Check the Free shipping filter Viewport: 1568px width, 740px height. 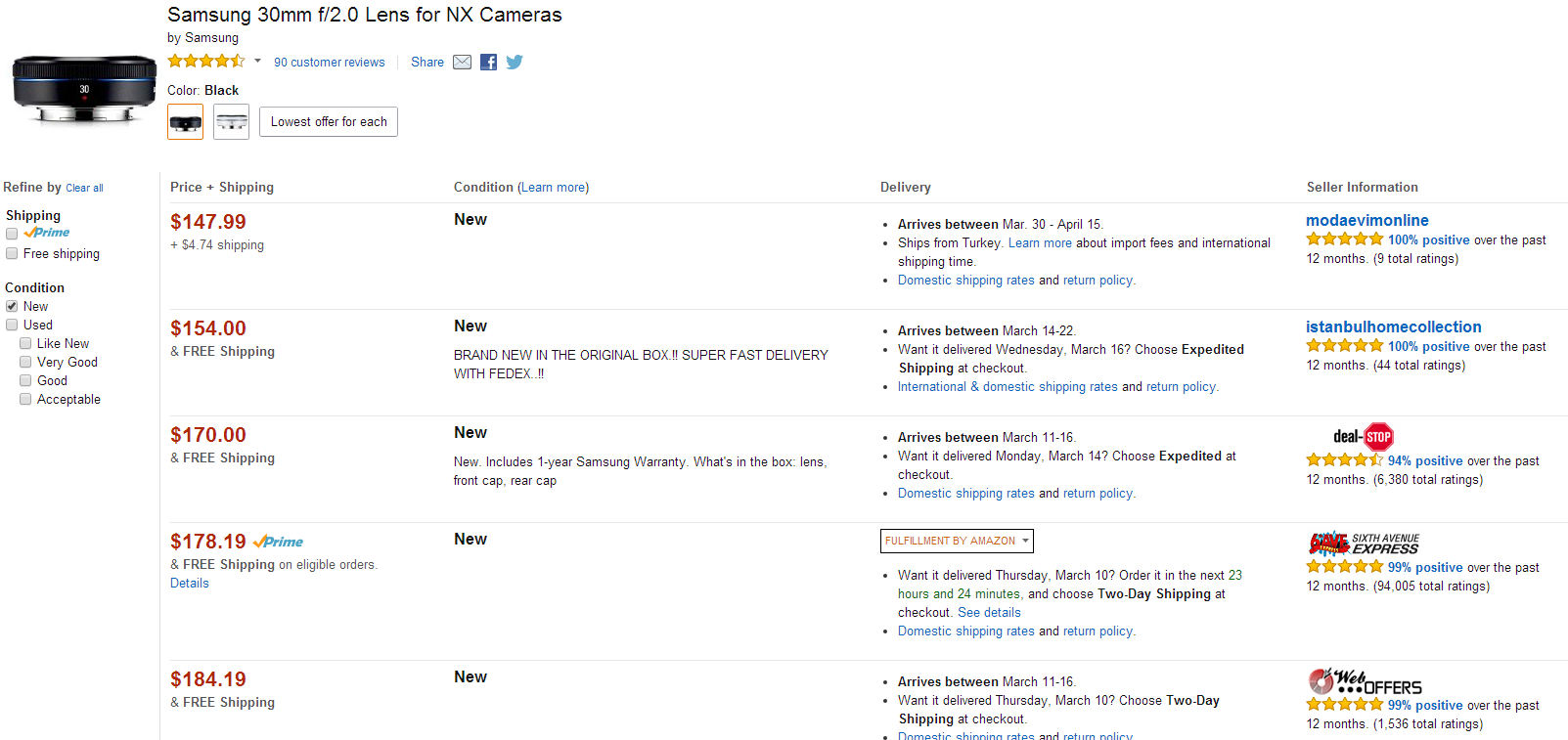coord(12,254)
